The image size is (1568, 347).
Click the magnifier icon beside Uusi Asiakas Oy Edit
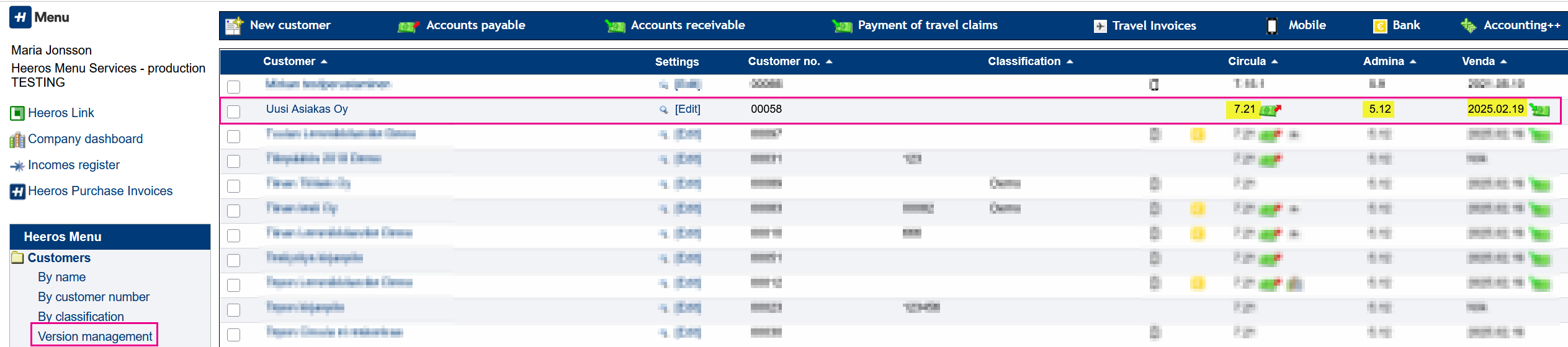[663, 110]
